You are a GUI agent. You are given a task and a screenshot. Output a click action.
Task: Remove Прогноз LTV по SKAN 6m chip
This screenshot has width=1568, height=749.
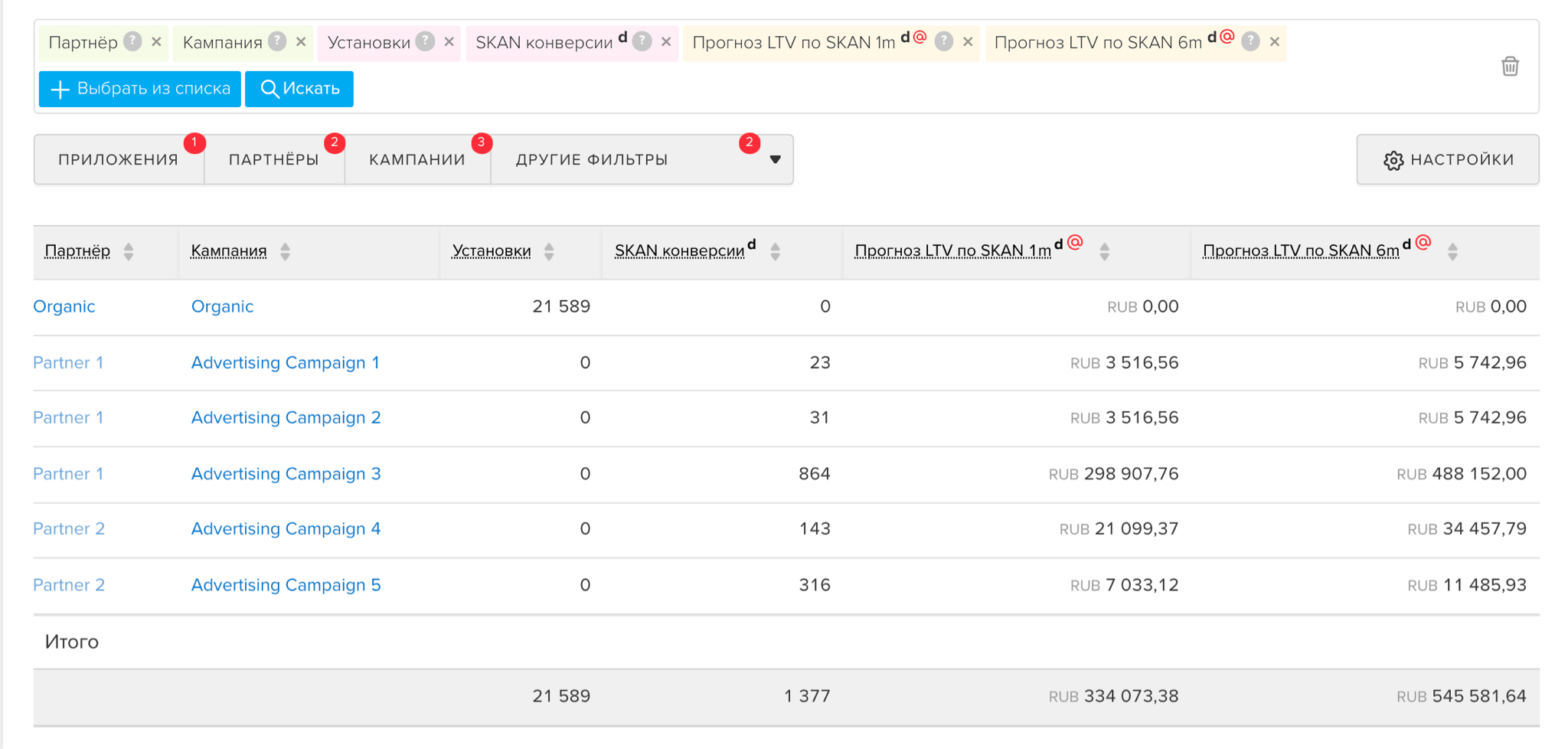(1275, 42)
